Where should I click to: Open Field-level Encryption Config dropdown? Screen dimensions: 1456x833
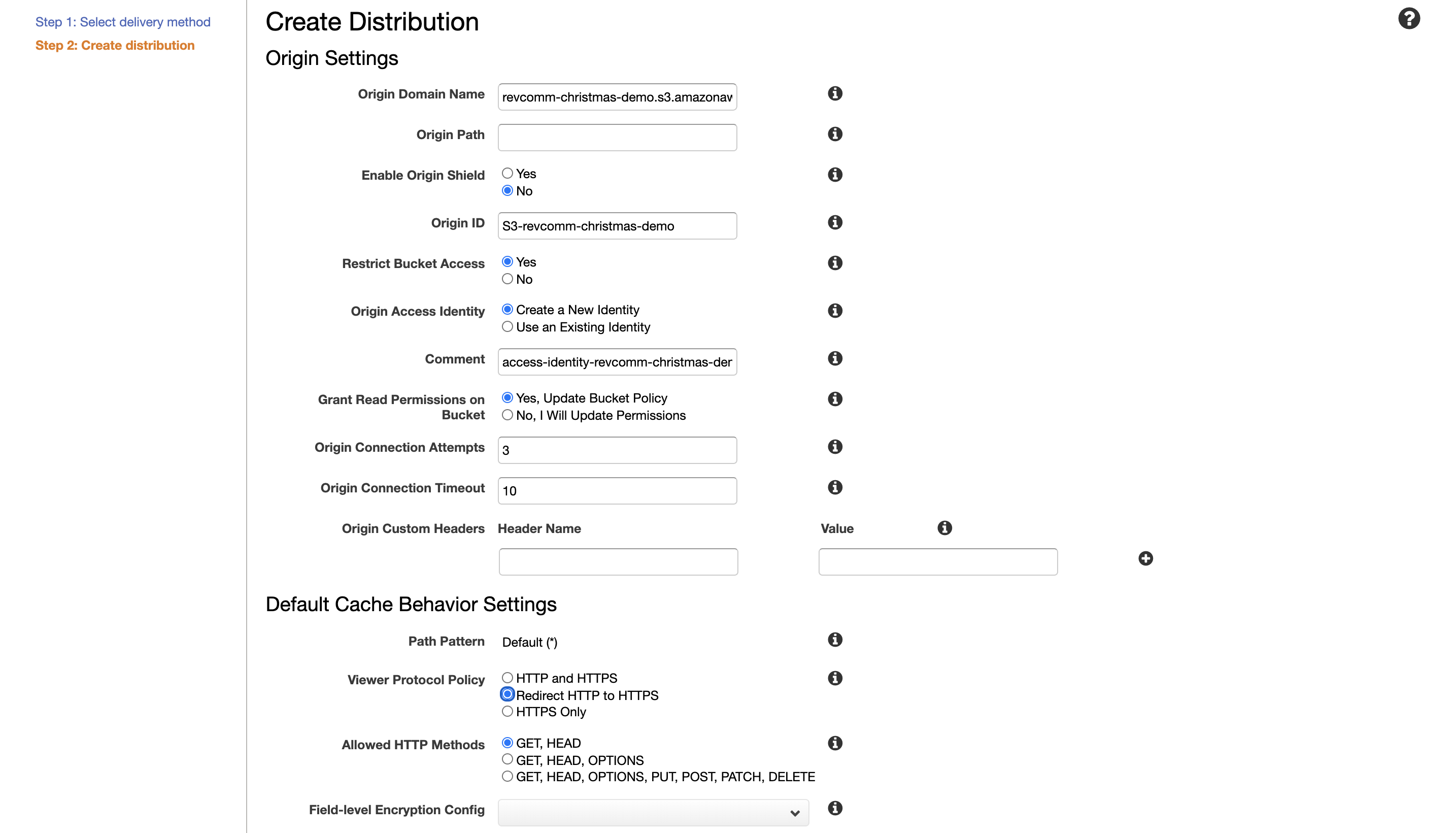click(x=653, y=812)
